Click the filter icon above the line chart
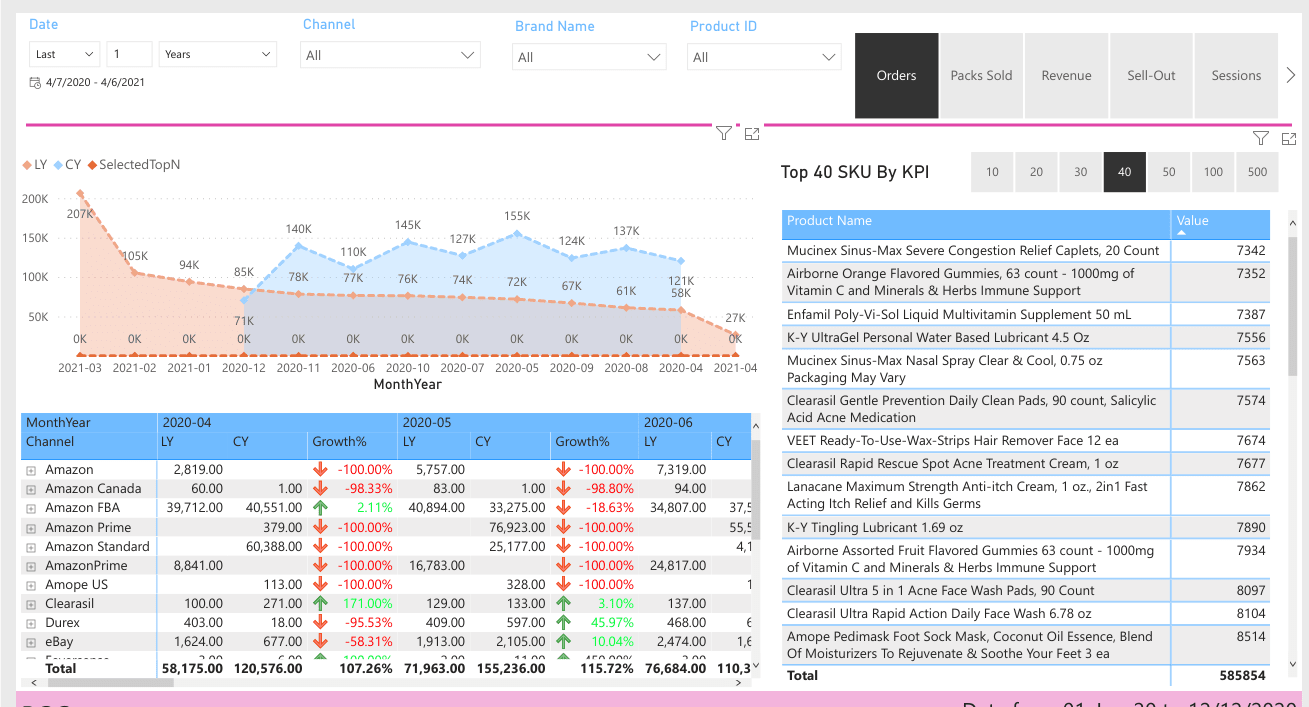Viewport: 1309px width, 707px height. coord(724,133)
